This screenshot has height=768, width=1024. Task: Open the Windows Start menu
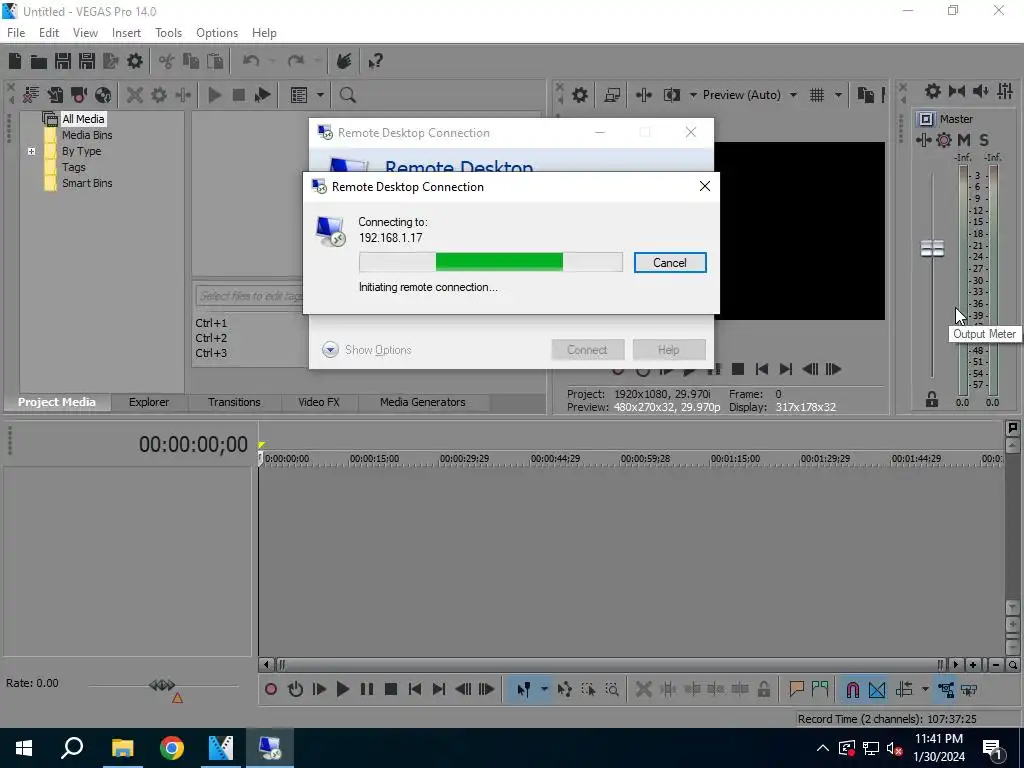(24, 748)
